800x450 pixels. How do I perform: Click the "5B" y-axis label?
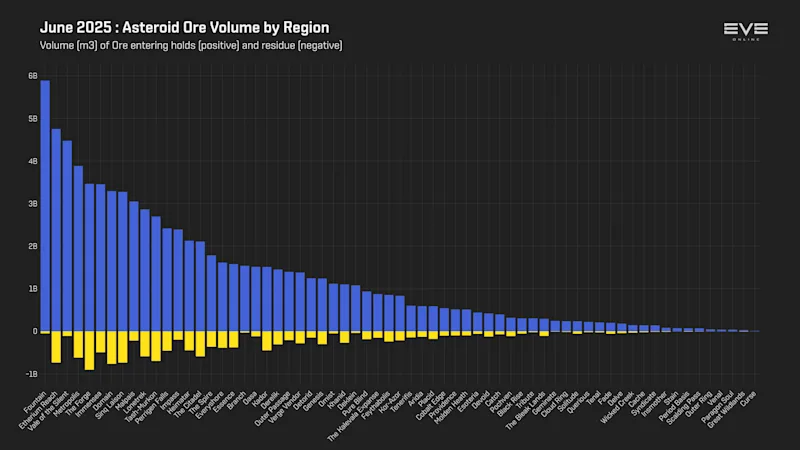(x=33, y=119)
